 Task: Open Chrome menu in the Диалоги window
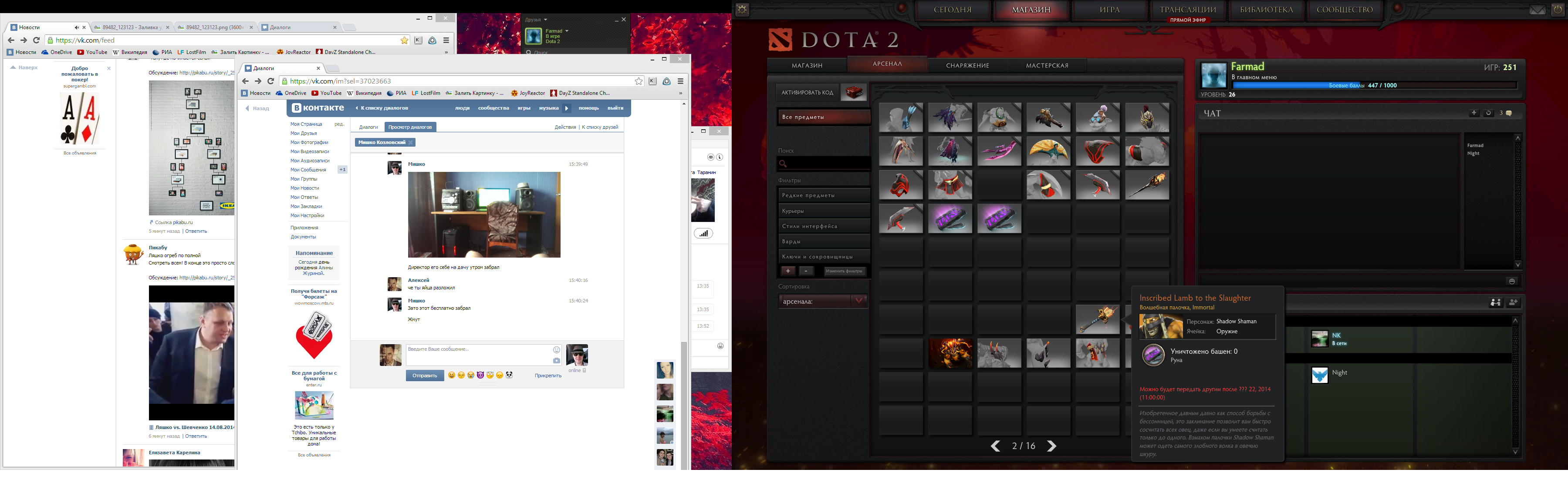tap(680, 81)
